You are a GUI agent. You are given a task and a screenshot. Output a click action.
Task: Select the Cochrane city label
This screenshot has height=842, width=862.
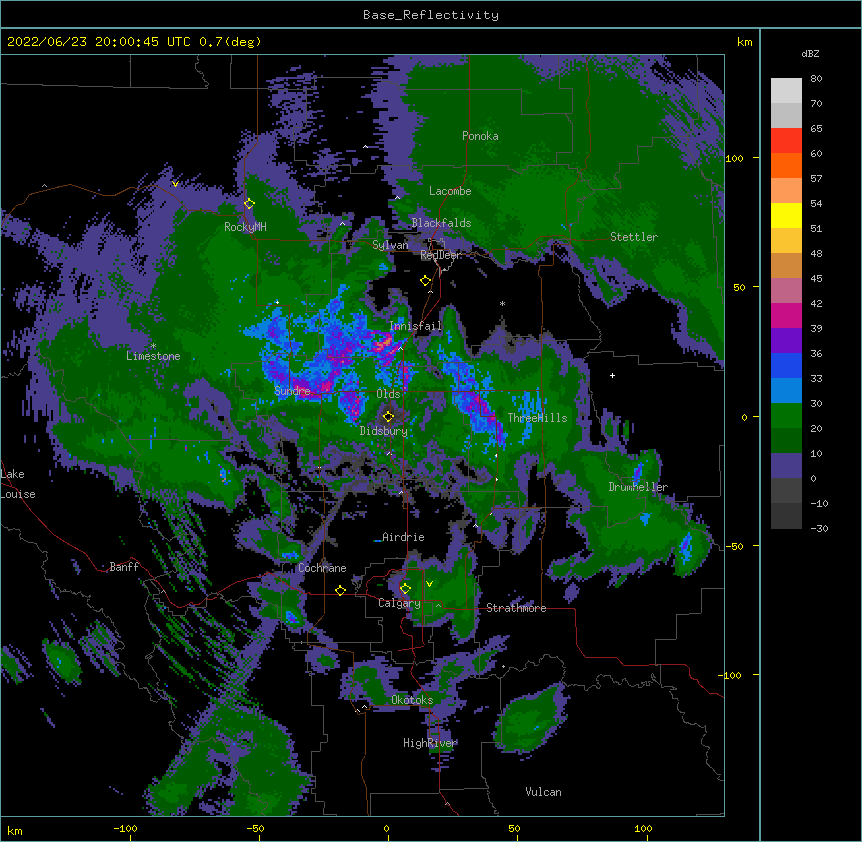click(322, 568)
